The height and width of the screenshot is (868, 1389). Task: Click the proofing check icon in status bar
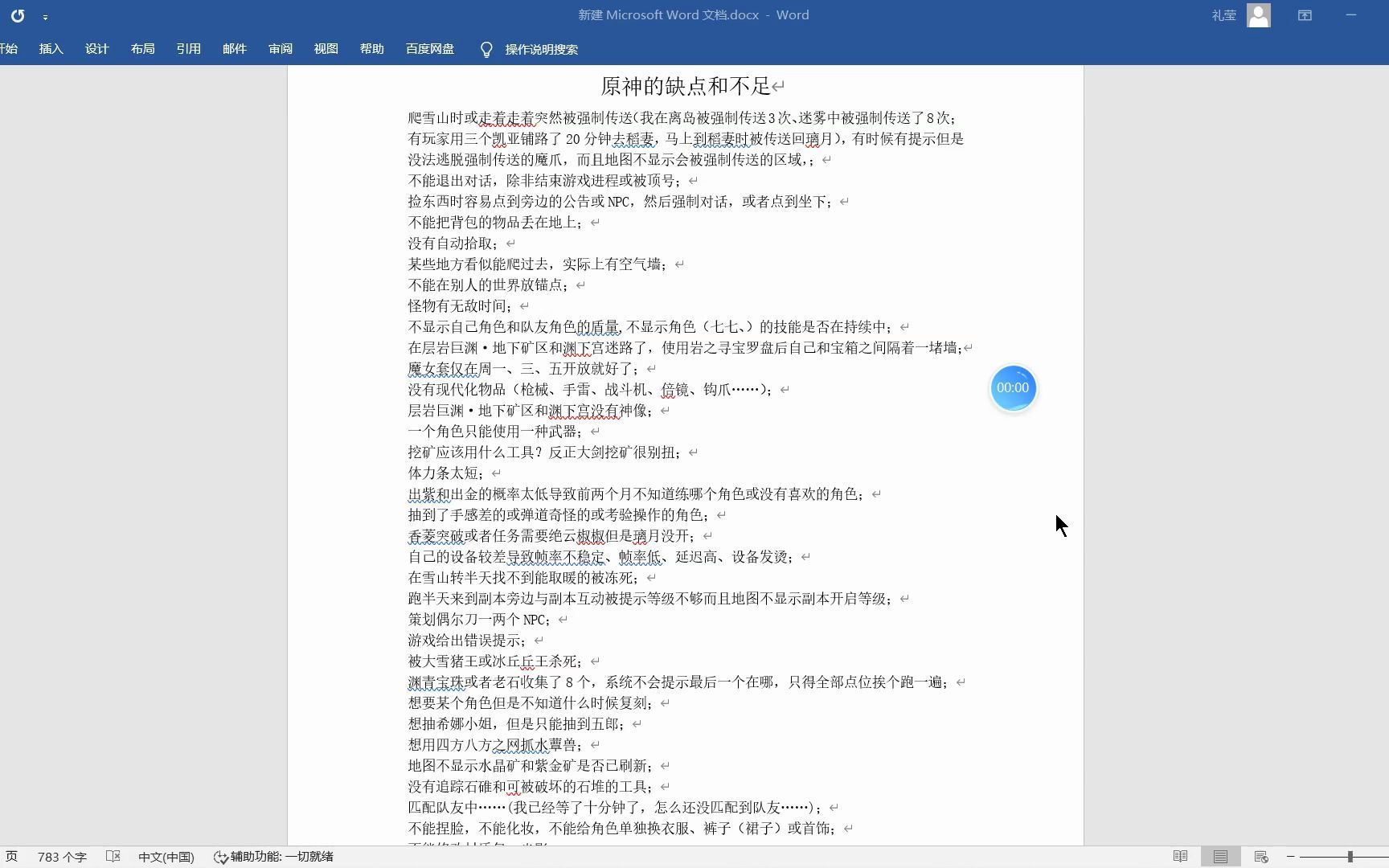113,857
